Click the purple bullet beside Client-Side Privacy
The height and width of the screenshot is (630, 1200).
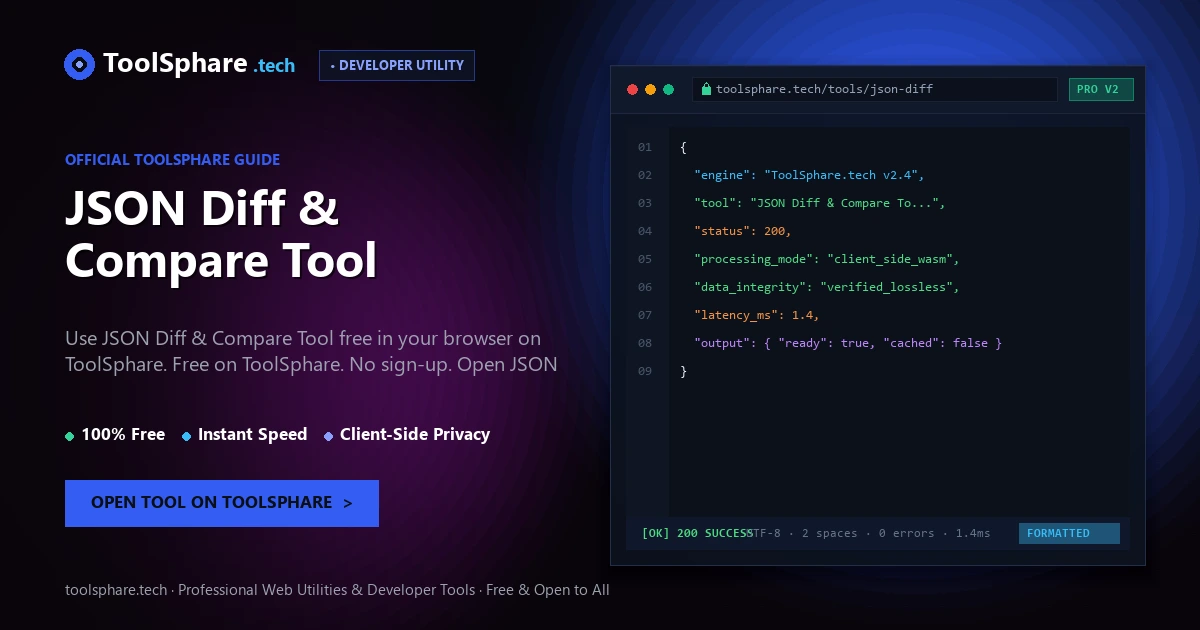tap(329, 436)
